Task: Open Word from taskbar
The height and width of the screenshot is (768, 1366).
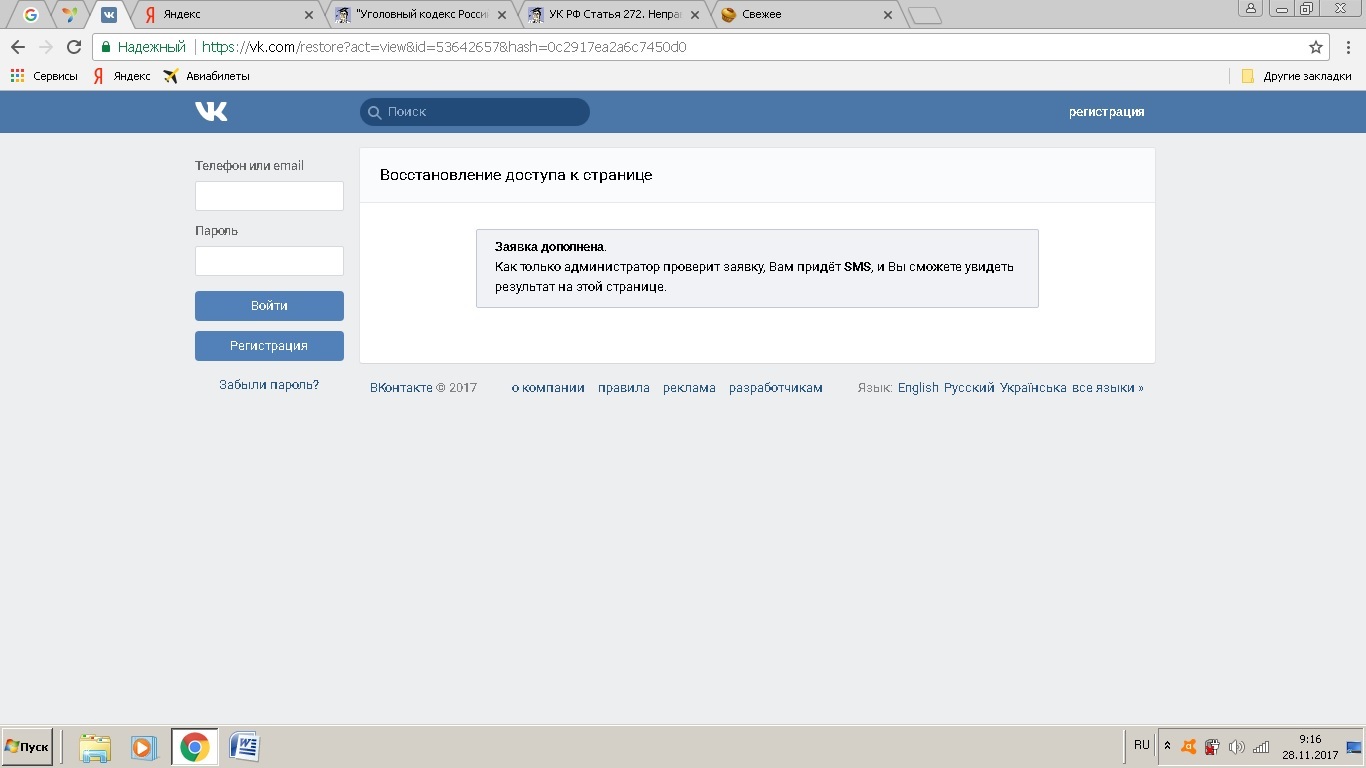Action: [x=244, y=747]
